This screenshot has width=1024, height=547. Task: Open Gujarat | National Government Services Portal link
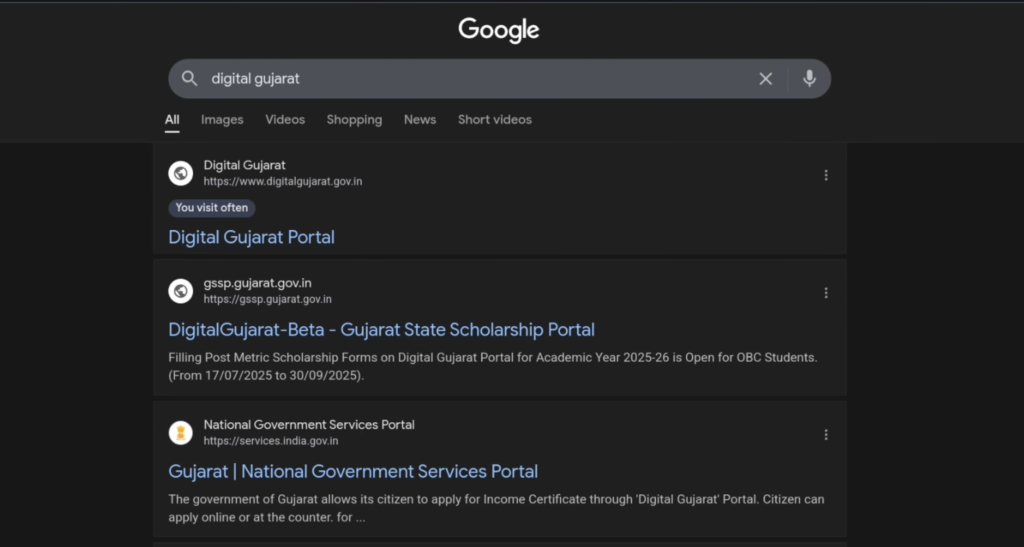[x=353, y=471]
